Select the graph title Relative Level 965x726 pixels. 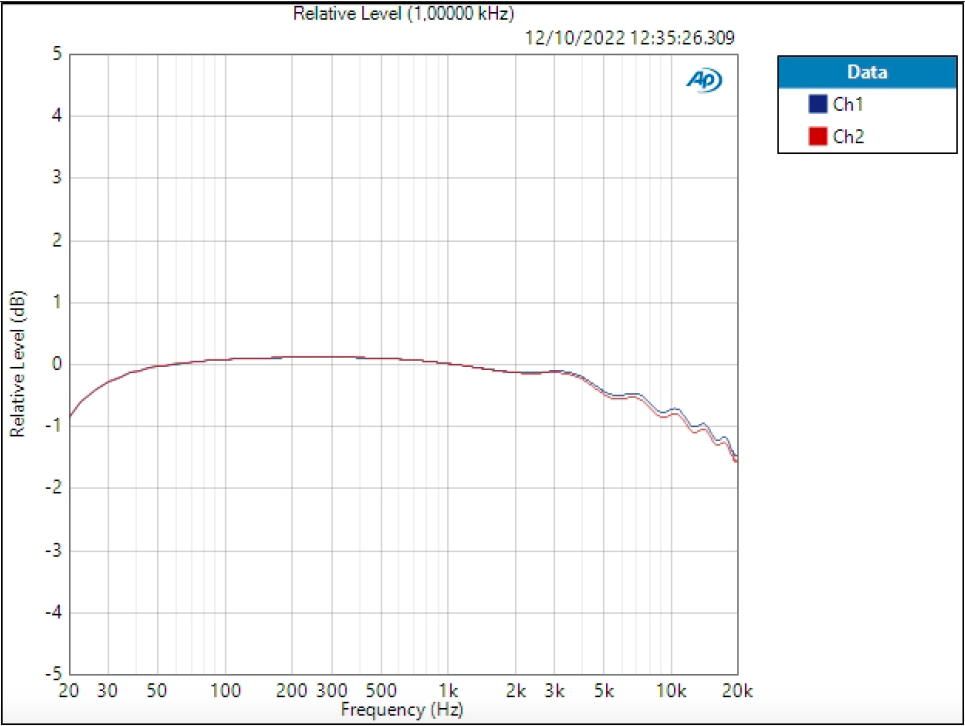click(x=402, y=14)
